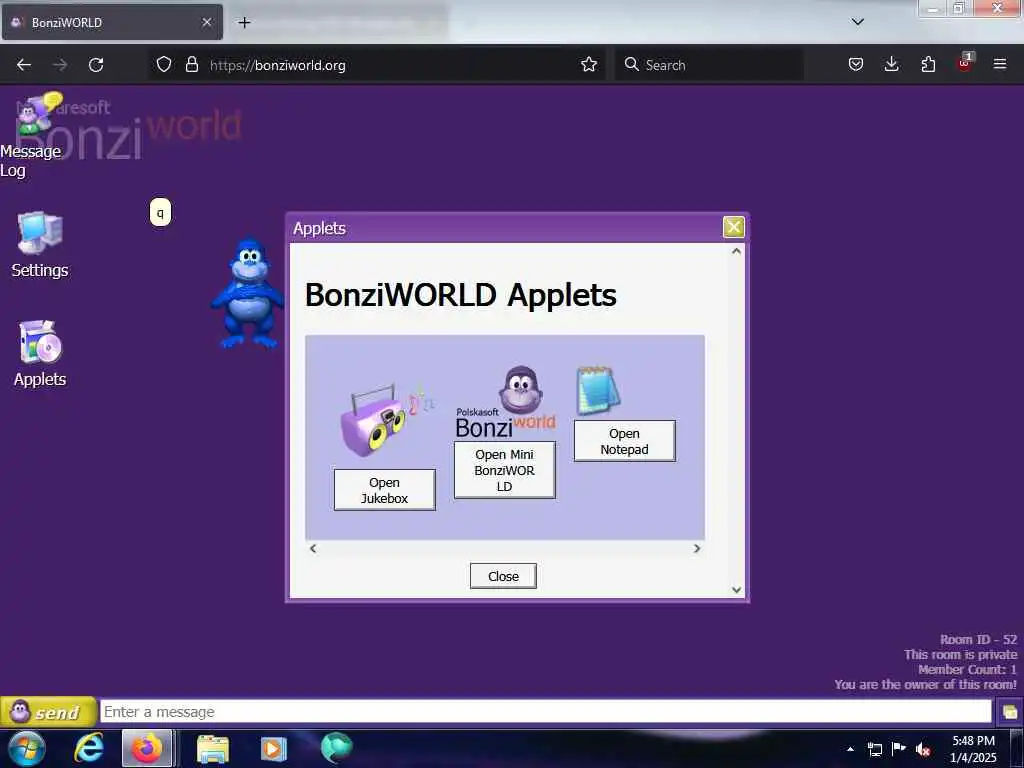The height and width of the screenshot is (768, 1024).
Task: Focus the Enter a message field
Action: pos(546,712)
